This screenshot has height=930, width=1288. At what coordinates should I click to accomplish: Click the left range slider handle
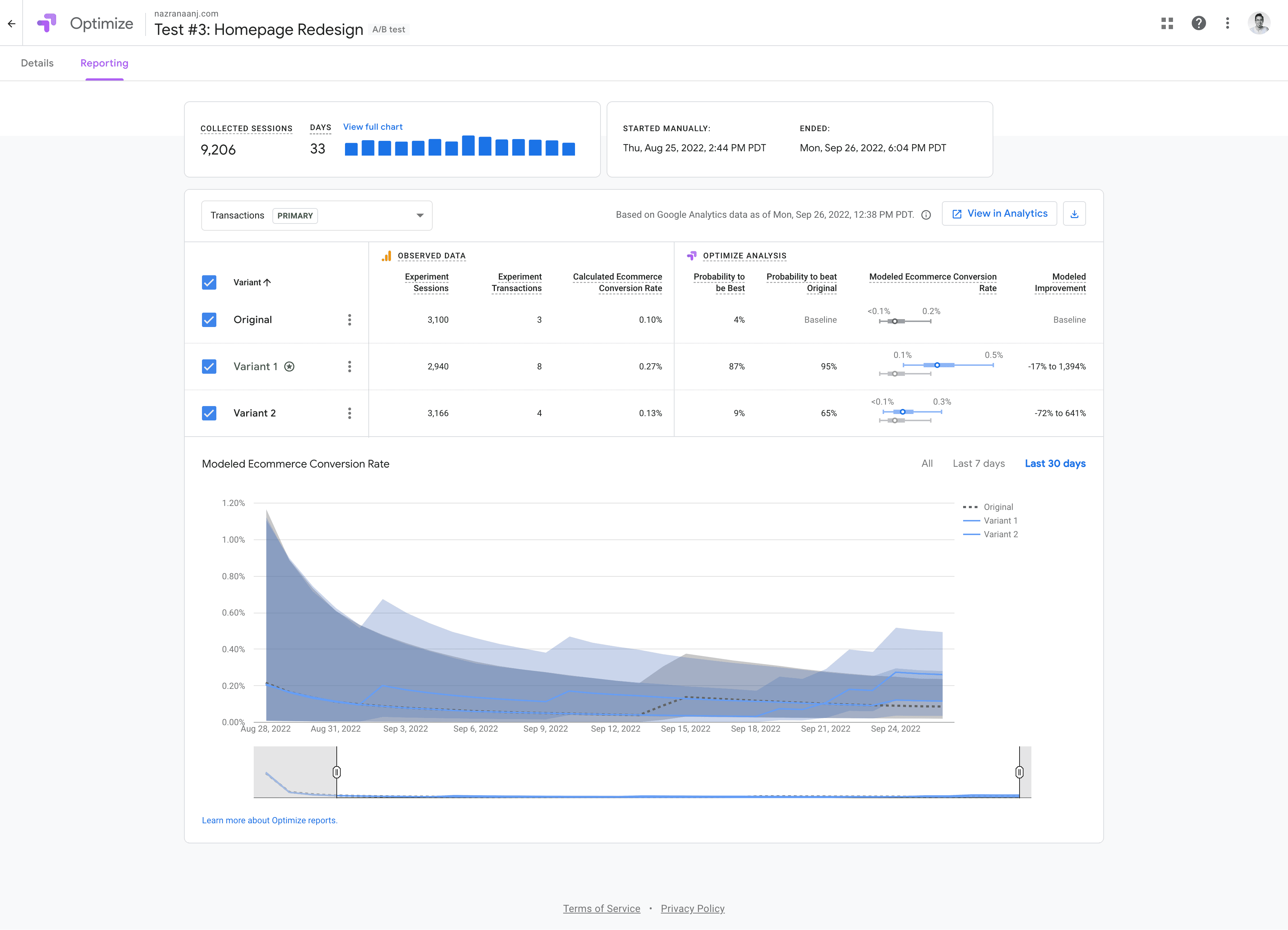pos(337,772)
